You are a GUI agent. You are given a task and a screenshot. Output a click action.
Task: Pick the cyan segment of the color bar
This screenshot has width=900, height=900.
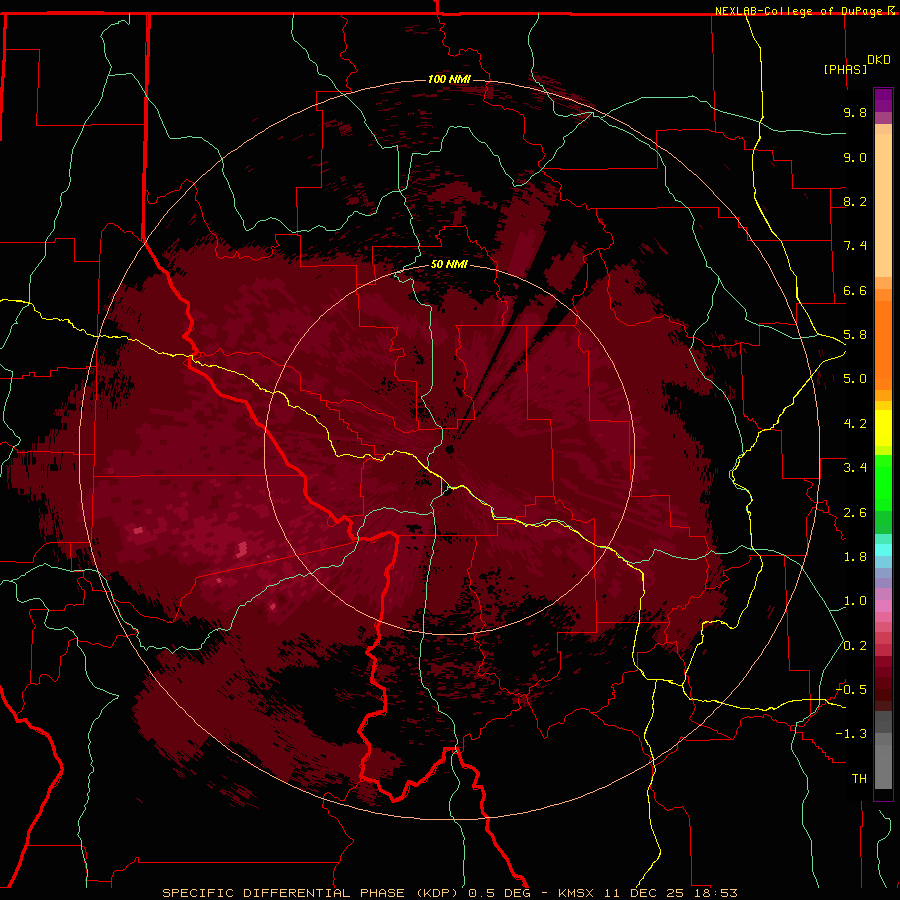[883, 550]
